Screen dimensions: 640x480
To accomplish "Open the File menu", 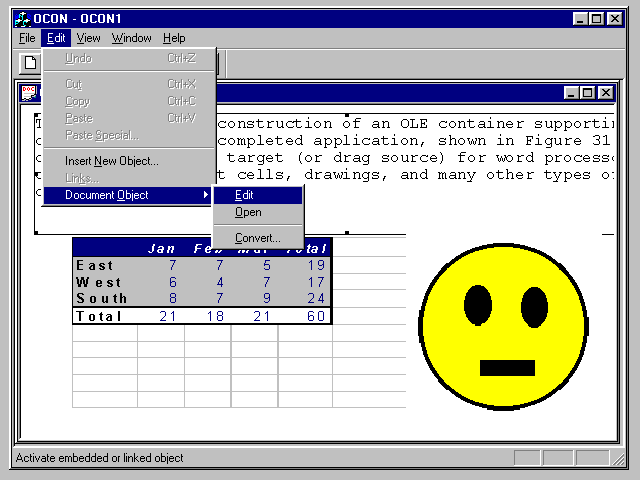I will pos(27,38).
